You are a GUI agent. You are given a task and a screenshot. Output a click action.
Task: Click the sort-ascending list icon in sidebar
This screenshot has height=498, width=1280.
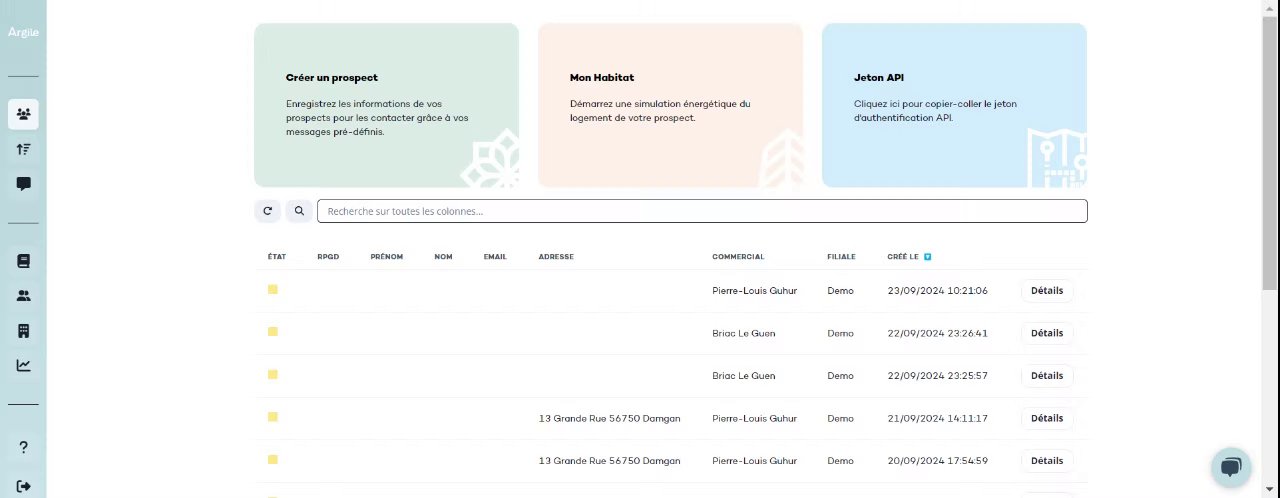pyautogui.click(x=23, y=149)
